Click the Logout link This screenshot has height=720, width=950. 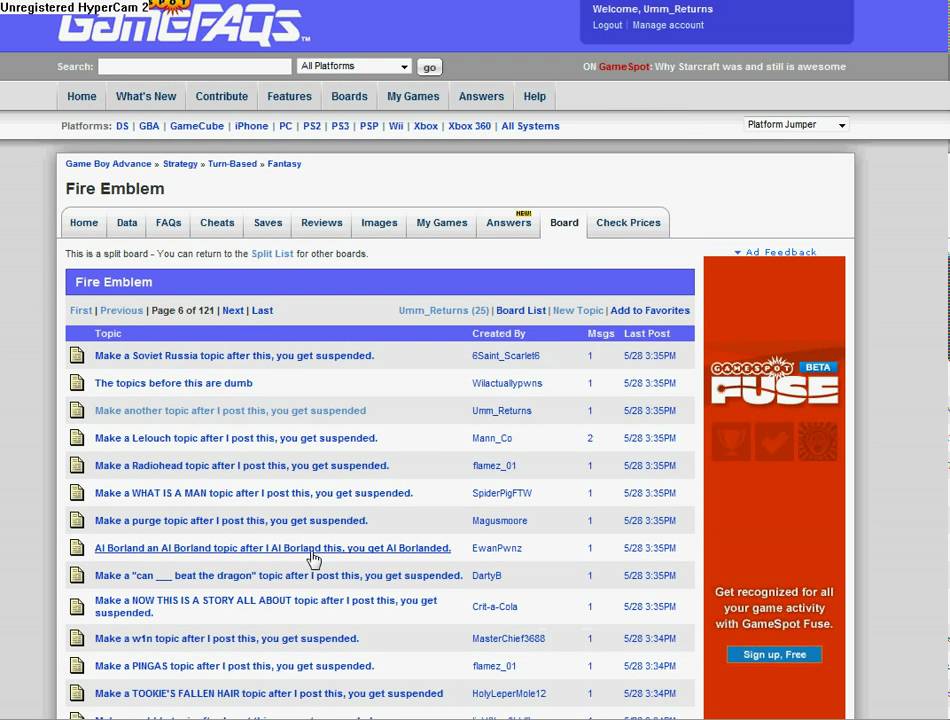607,25
